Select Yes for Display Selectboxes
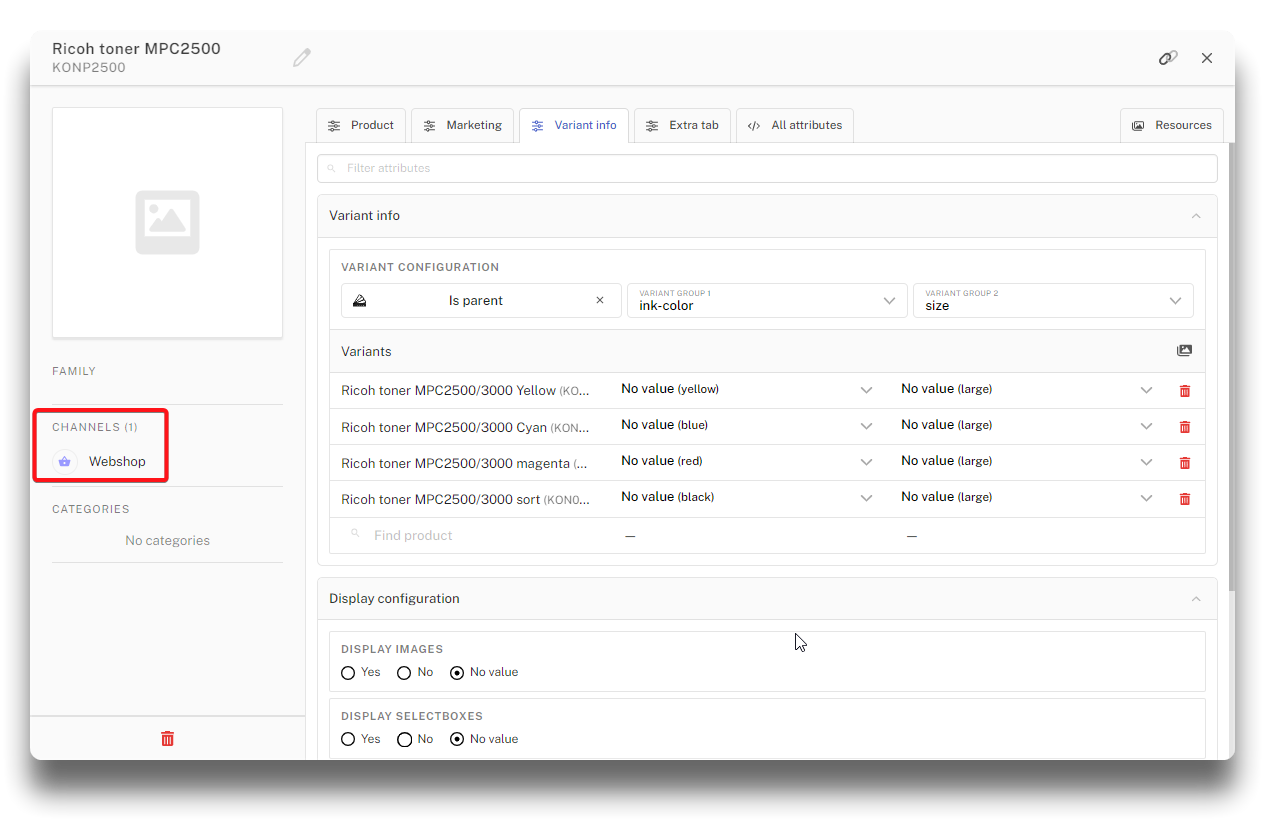Image resolution: width=1265 pixels, height=822 pixels. (348, 740)
